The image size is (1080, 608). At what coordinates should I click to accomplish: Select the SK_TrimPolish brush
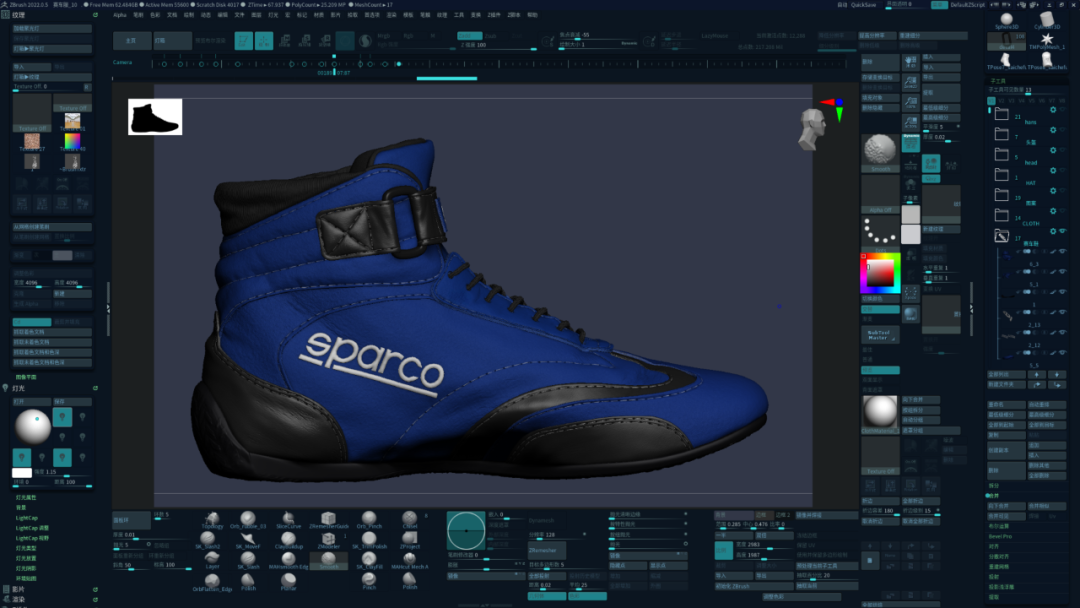tap(369, 540)
